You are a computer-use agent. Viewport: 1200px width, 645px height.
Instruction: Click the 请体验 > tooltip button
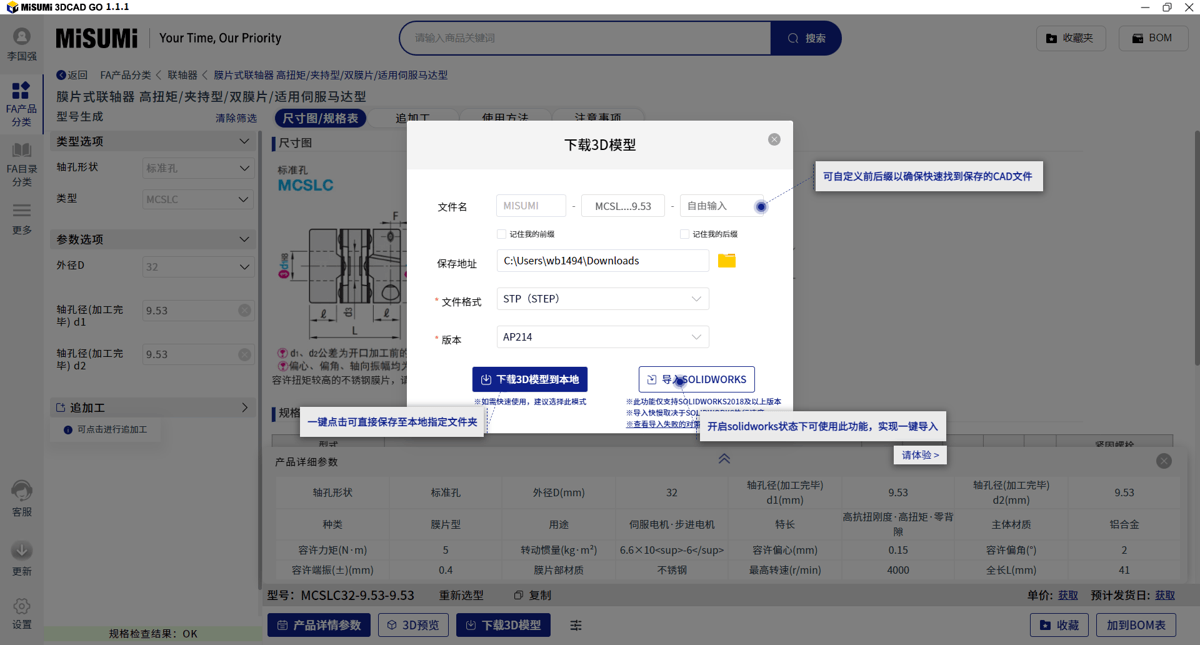(920, 455)
